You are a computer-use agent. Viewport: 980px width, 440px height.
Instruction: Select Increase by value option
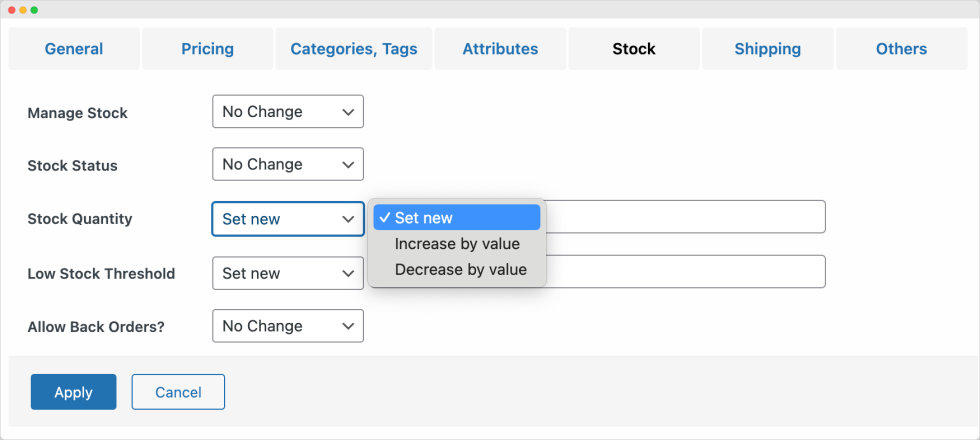point(457,244)
